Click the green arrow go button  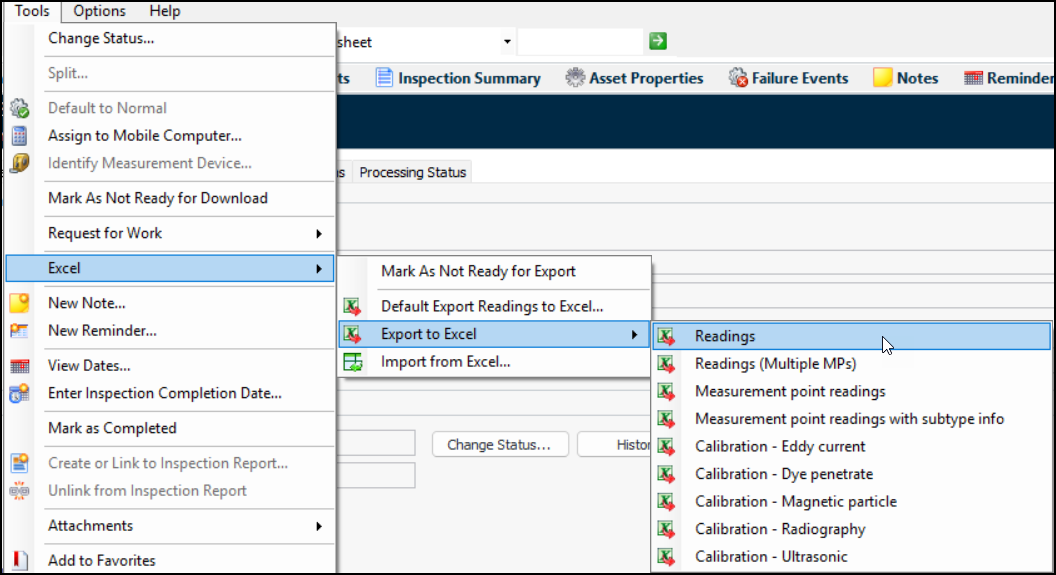pos(657,41)
